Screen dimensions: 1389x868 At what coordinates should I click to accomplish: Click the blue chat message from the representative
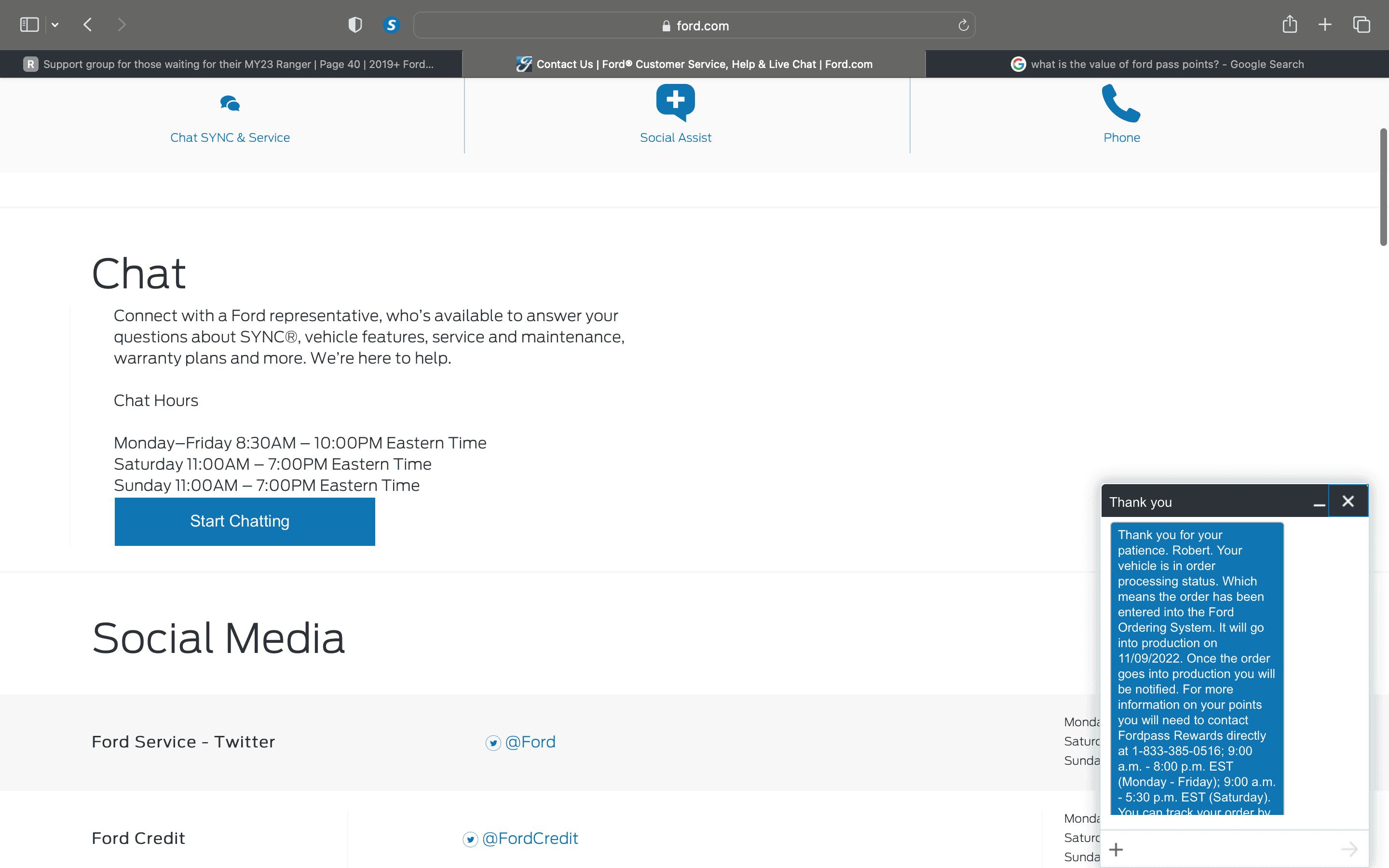pos(1197,669)
